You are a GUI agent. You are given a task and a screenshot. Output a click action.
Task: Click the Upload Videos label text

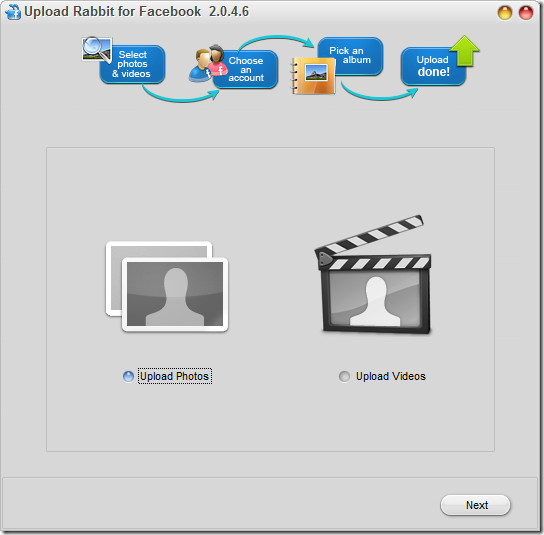point(391,376)
